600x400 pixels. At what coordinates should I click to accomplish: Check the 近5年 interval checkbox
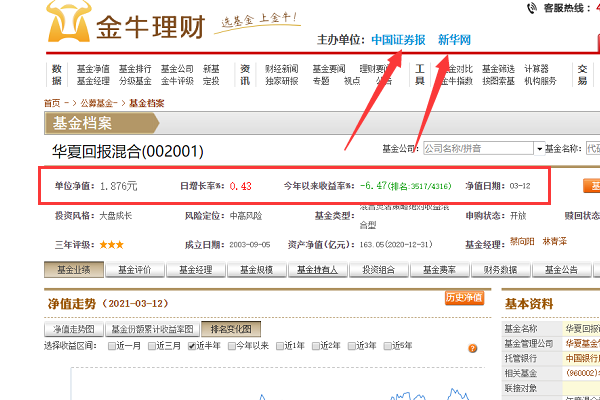387,346
